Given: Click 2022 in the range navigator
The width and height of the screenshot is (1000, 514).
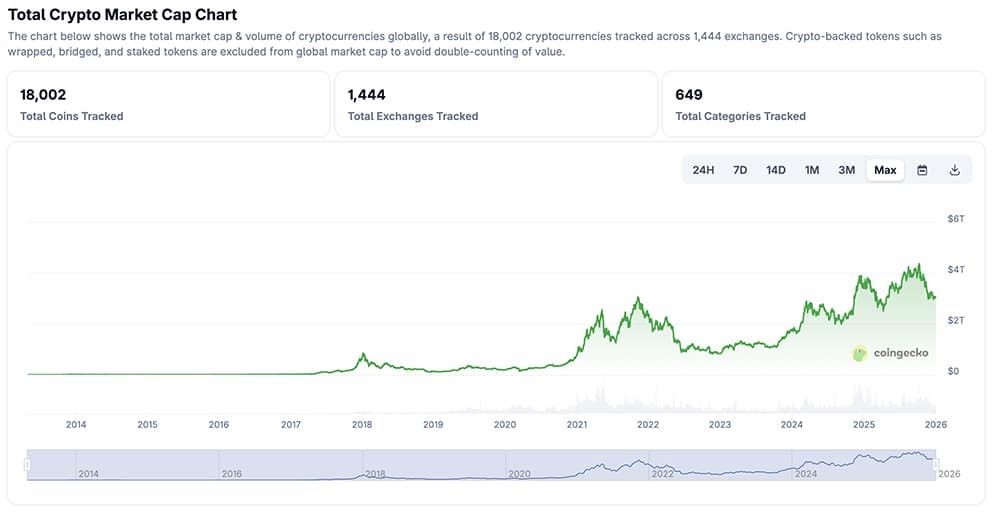Looking at the screenshot, I should tap(662, 473).
